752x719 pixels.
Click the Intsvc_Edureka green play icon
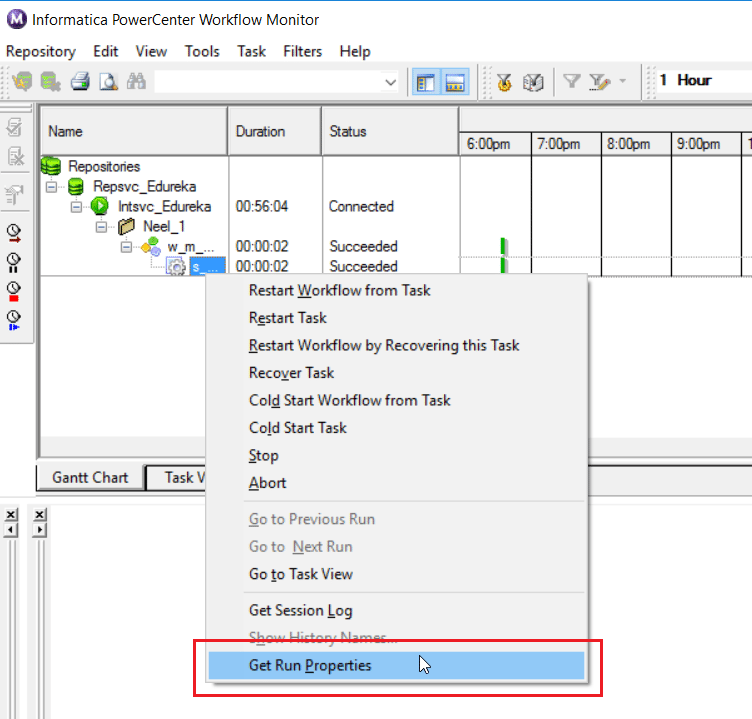click(x=100, y=206)
